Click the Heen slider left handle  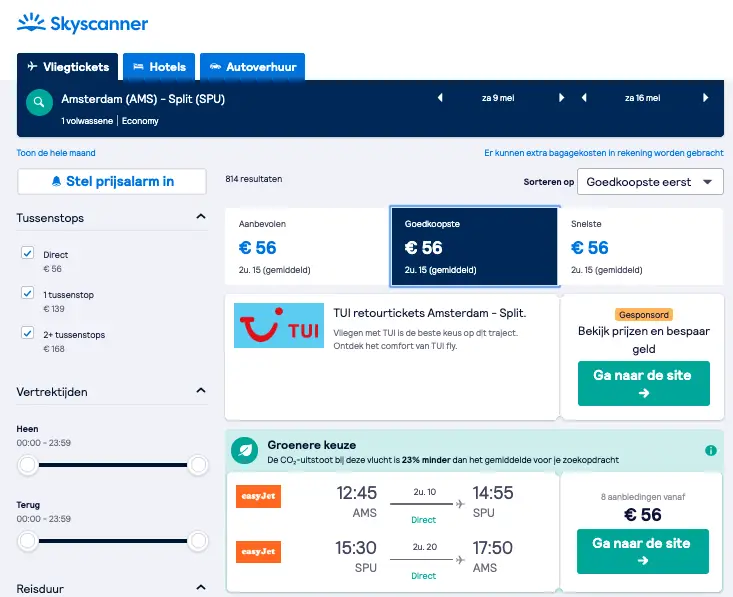coord(28,465)
